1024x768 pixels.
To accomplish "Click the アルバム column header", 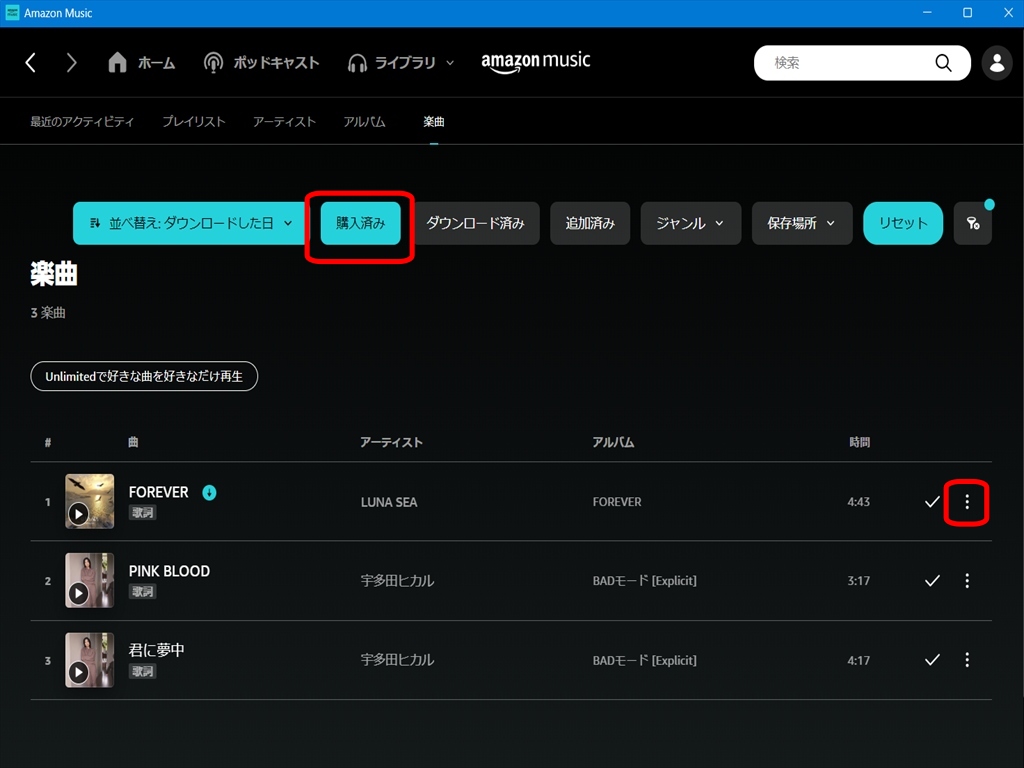I will coord(613,442).
